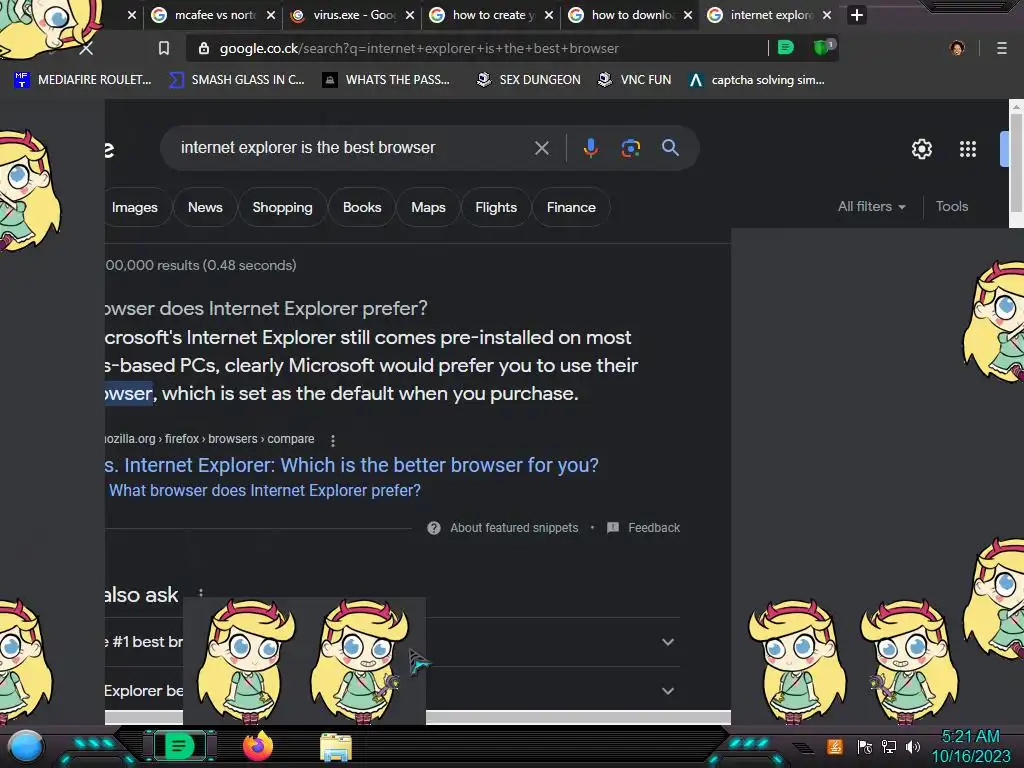Click the horizontal scrollbar at page bottom
Image resolution: width=1024 pixels, height=768 pixels.
[417, 718]
